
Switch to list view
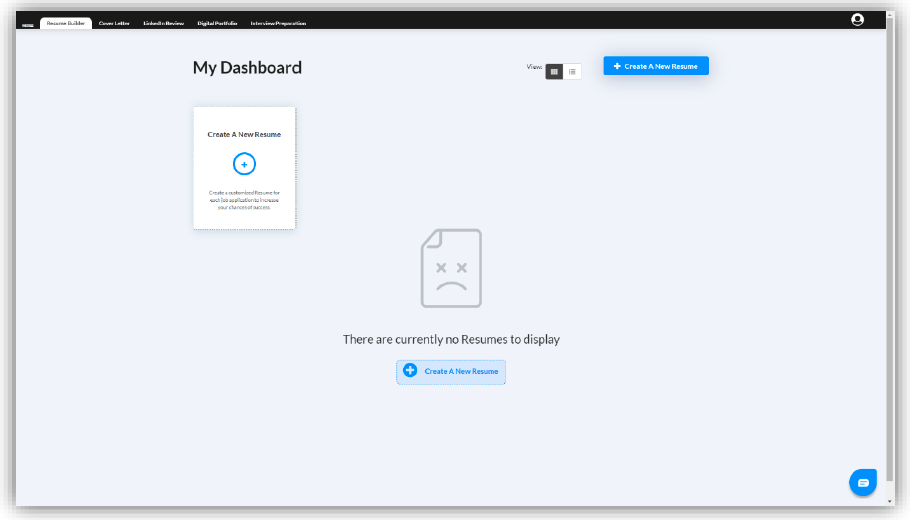coord(572,71)
